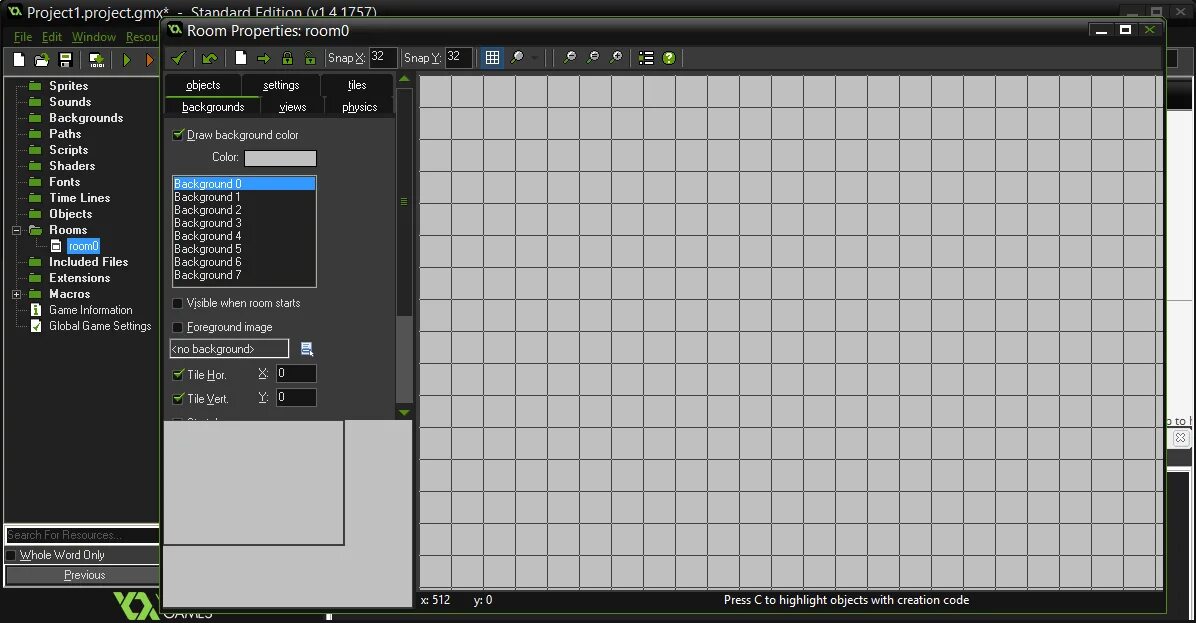Open the sorting options list icon

[x=645, y=58]
